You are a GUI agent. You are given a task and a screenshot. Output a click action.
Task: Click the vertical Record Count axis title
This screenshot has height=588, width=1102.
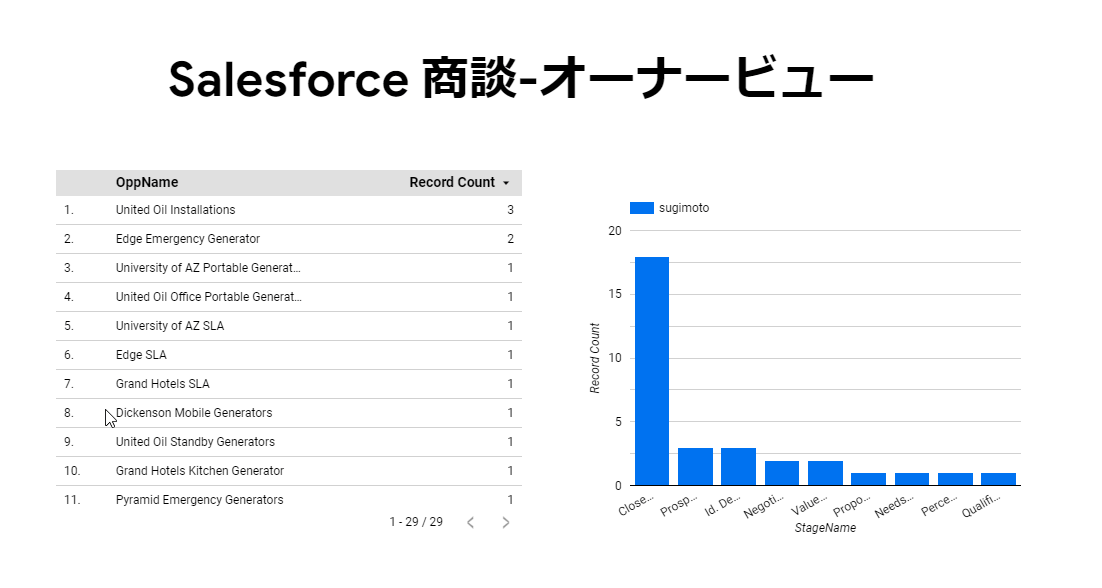pyautogui.click(x=595, y=358)
